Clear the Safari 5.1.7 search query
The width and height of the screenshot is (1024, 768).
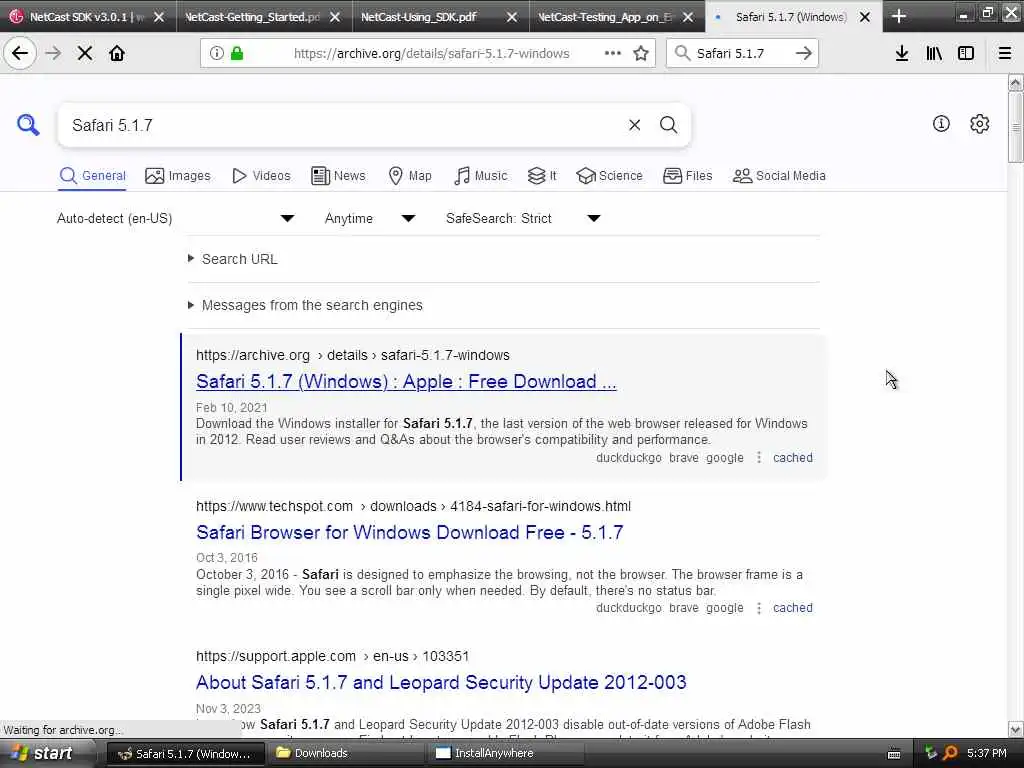tap(635, 125)
